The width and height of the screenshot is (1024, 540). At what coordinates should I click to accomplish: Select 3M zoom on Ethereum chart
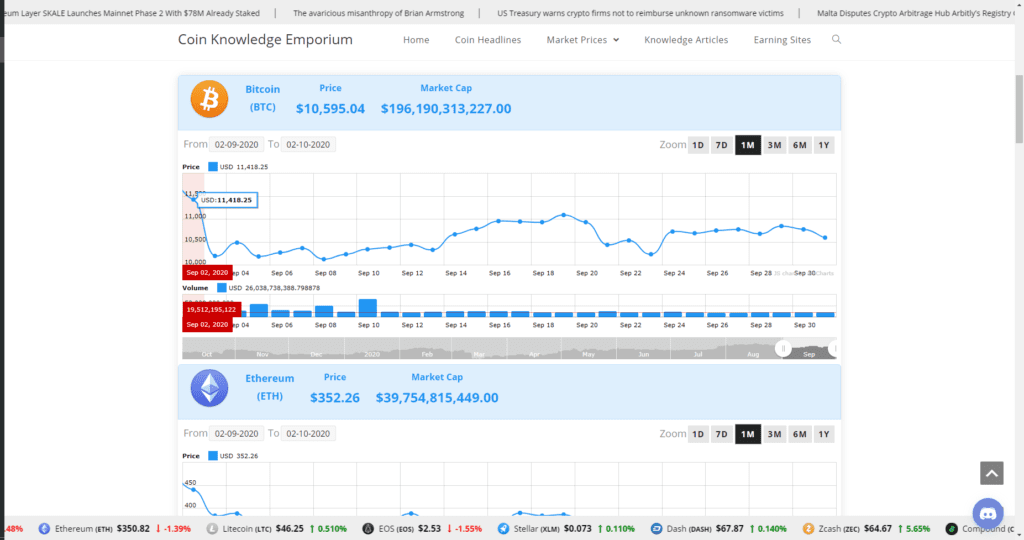pos(775,434)
